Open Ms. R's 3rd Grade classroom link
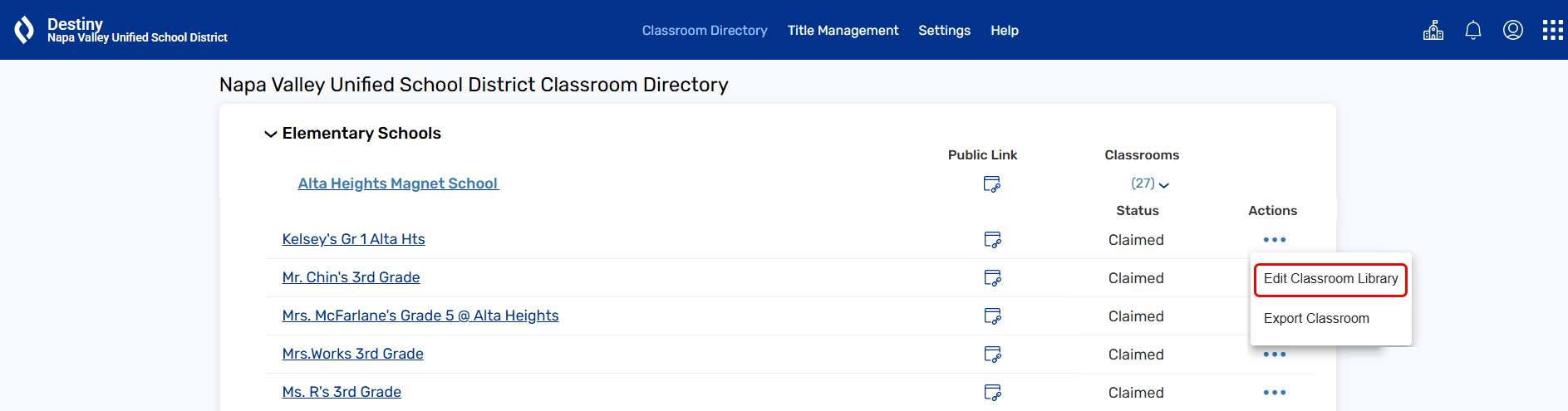 coord(342,392)
